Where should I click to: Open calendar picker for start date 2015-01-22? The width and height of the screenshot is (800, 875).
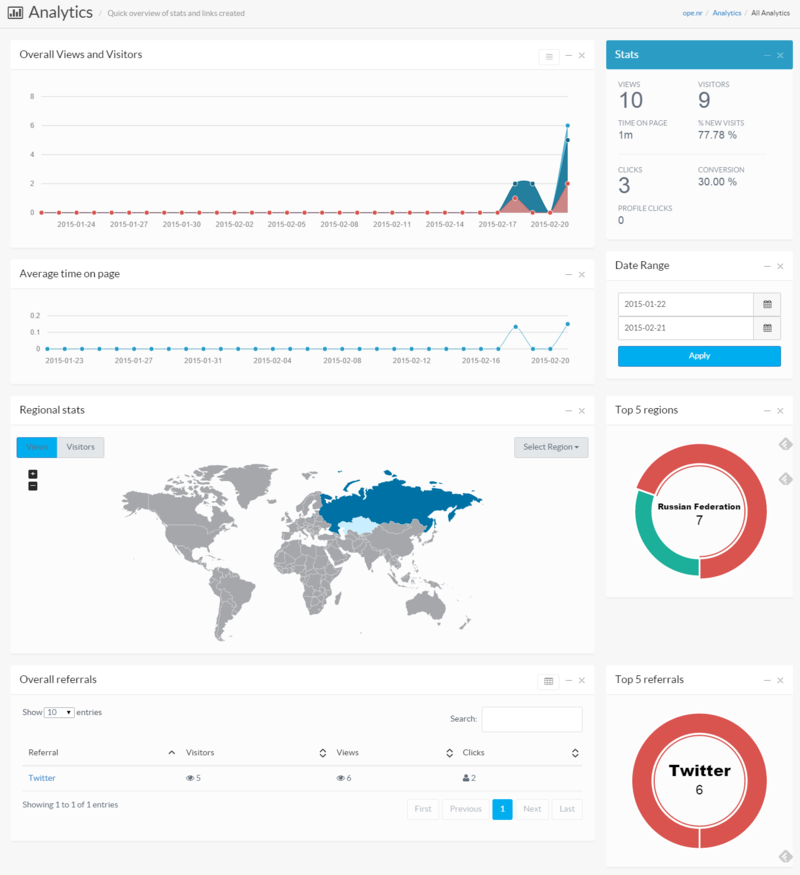pos(767,304)
